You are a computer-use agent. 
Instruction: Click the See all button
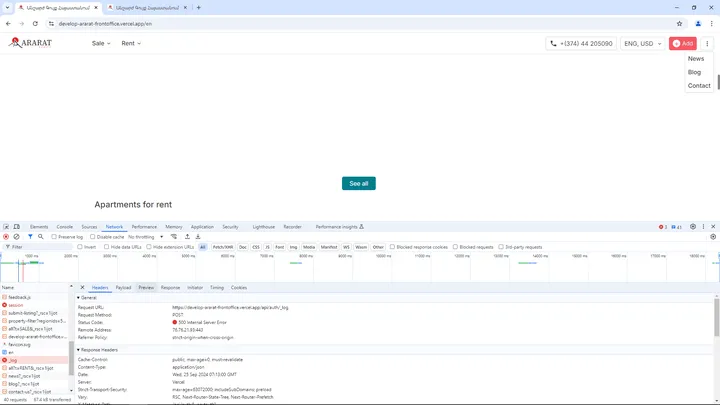[x=359, y=183]
